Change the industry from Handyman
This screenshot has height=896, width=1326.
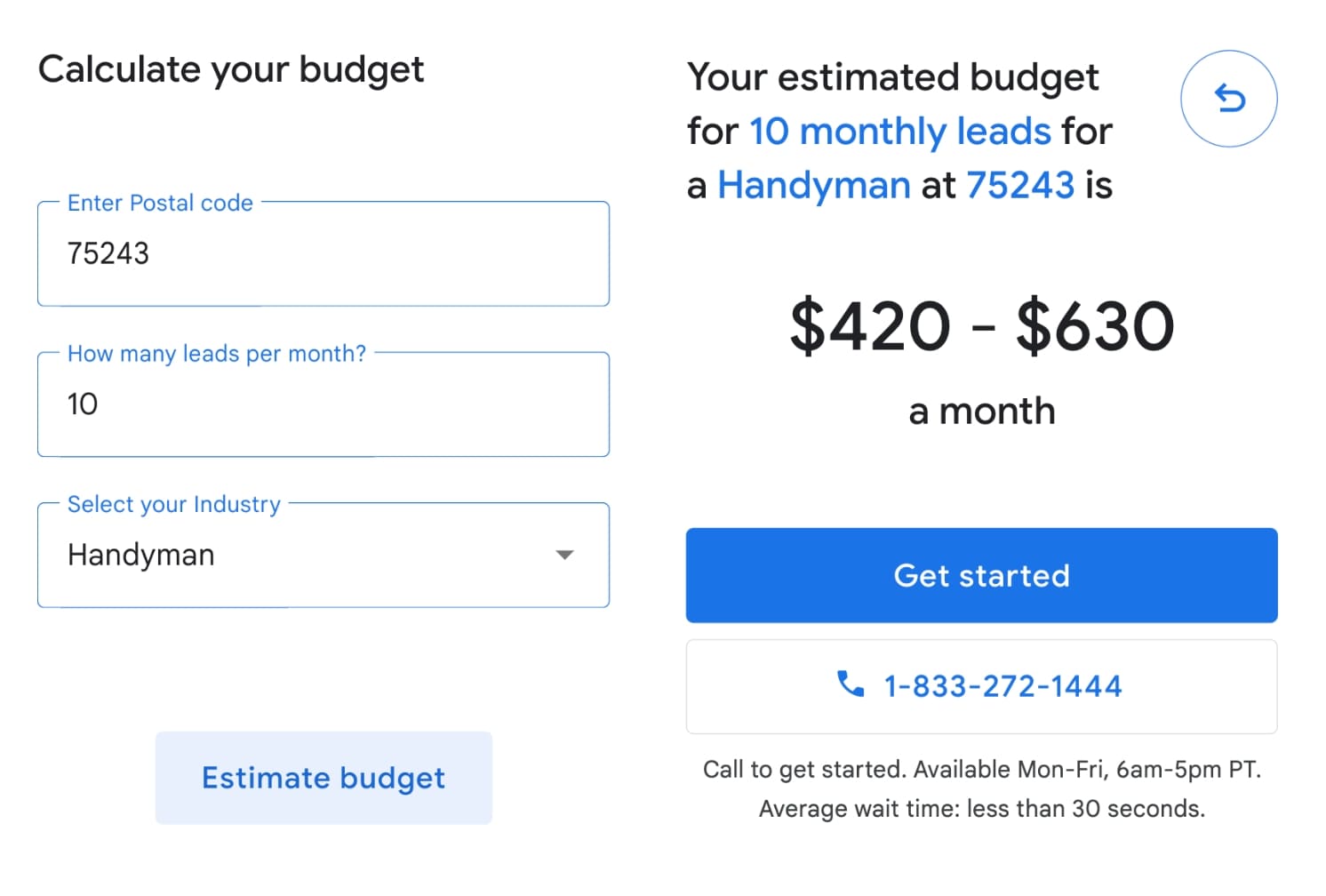(324, 555)
